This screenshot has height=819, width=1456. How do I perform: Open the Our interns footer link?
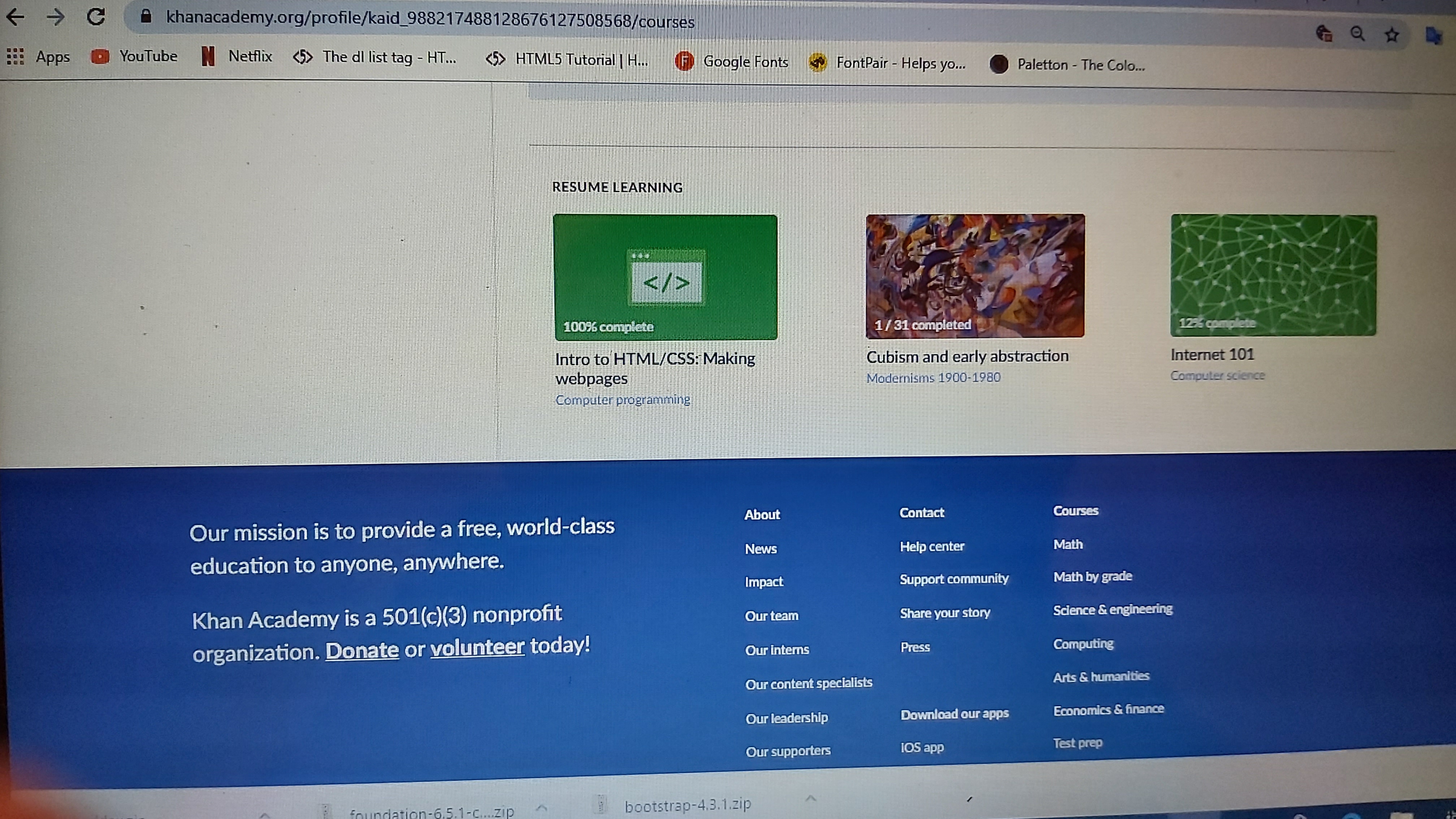pos(777,650)
